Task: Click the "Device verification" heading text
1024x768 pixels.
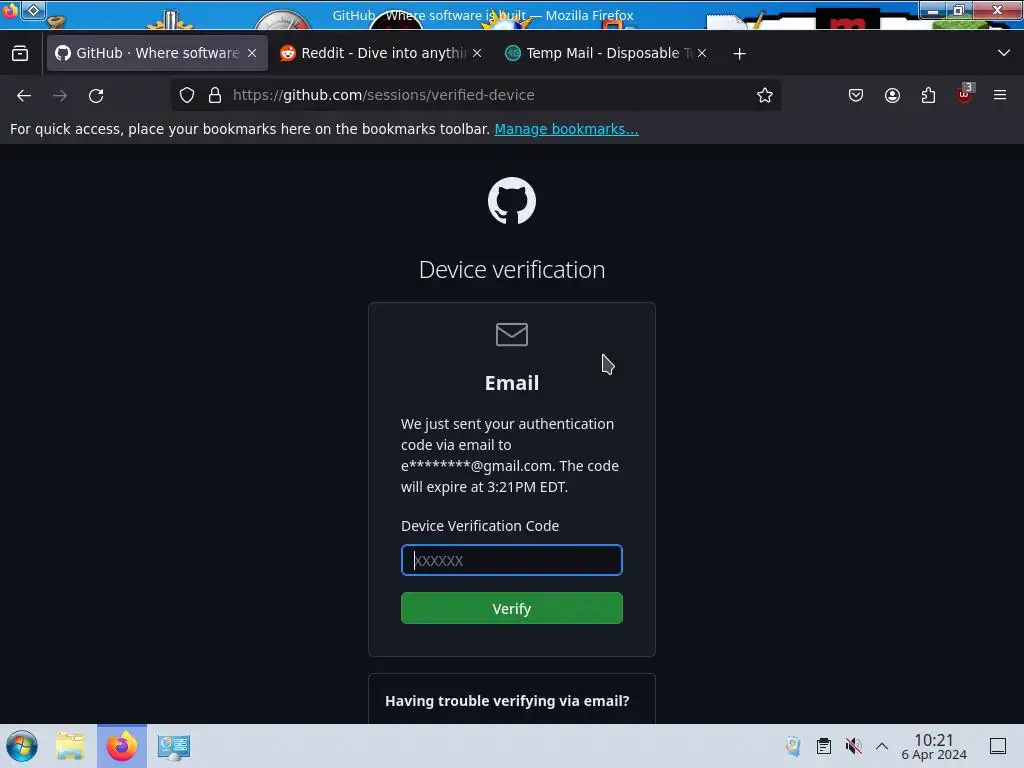Action: (512, 270)
